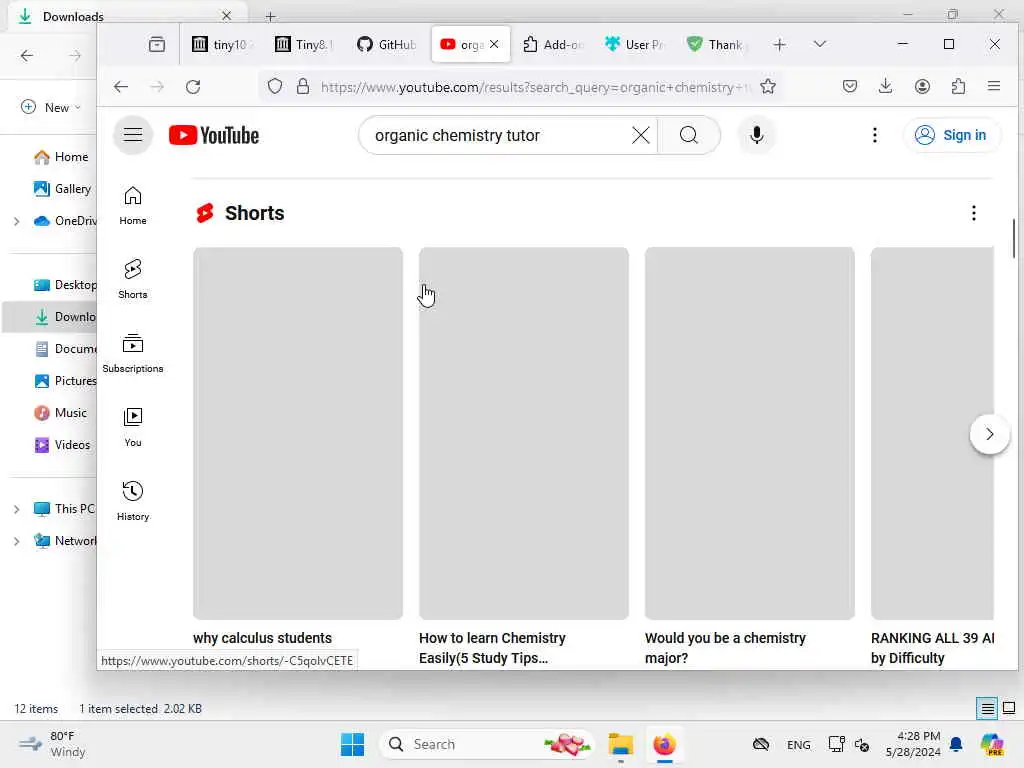Open Firefox account menu
Screen dimensions: 1024x768
[922, 86]
